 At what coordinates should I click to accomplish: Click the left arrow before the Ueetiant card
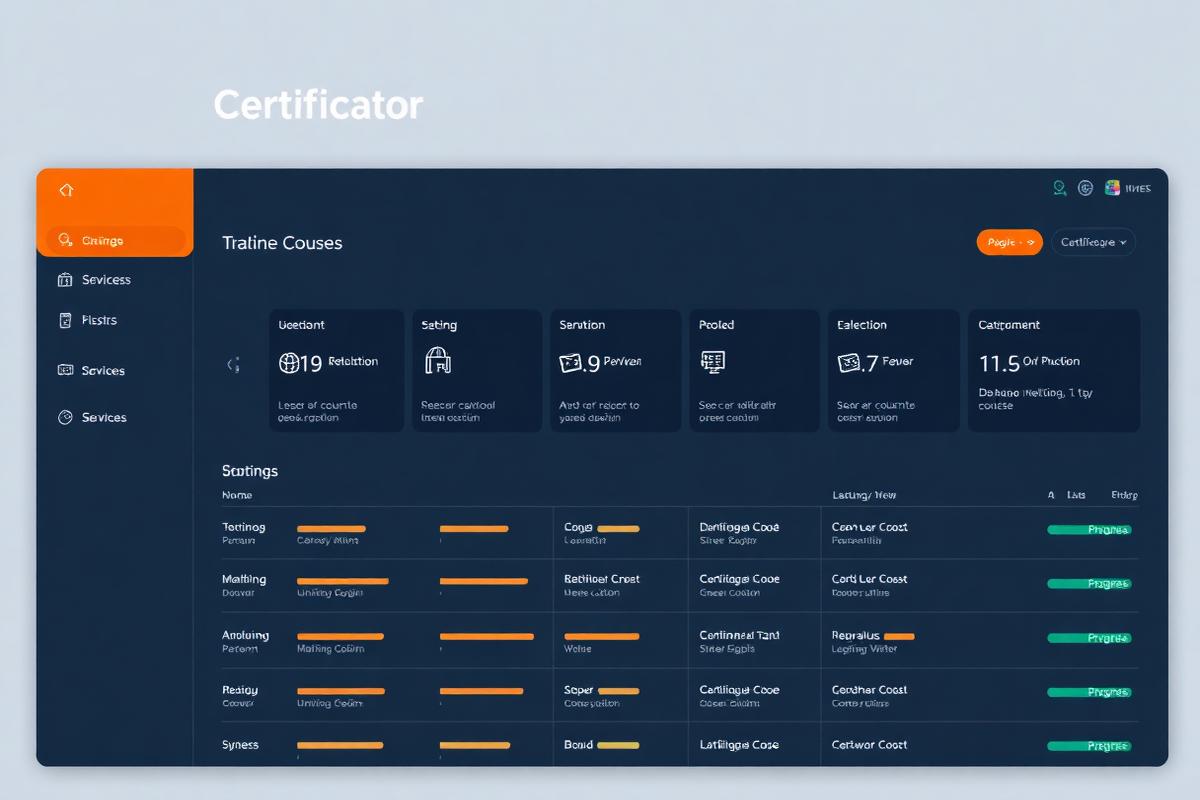(x=234, y=365)
